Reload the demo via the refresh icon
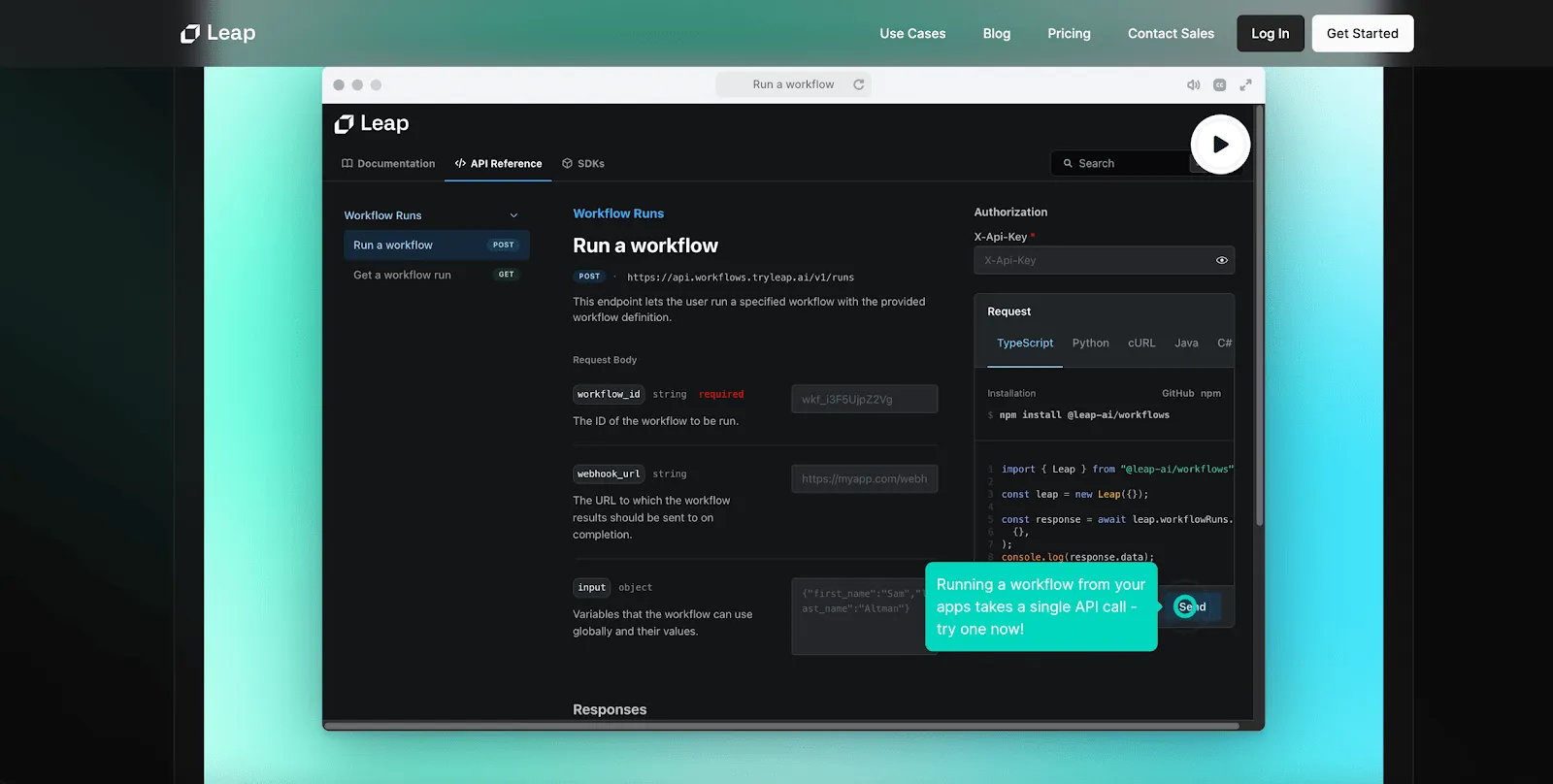The height and width of the screenshot is (784, 1553). (858, 84)
